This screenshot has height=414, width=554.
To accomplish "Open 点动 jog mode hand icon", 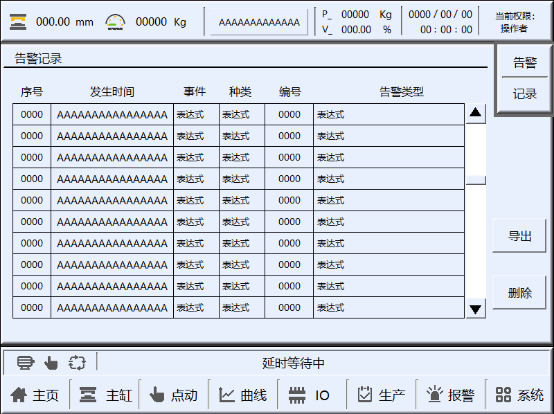I will pyautogui.click(x=157, y=395).
